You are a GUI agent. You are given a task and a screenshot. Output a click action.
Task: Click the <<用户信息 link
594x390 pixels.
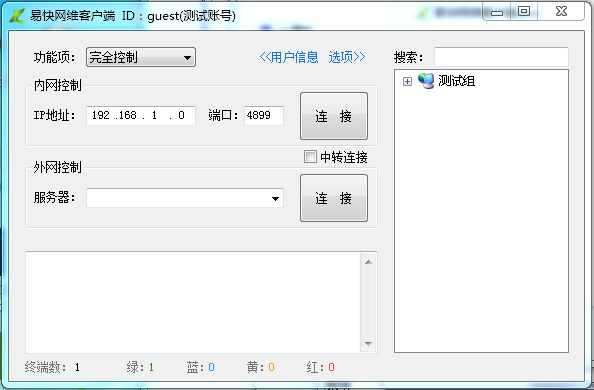pos(289,57)
